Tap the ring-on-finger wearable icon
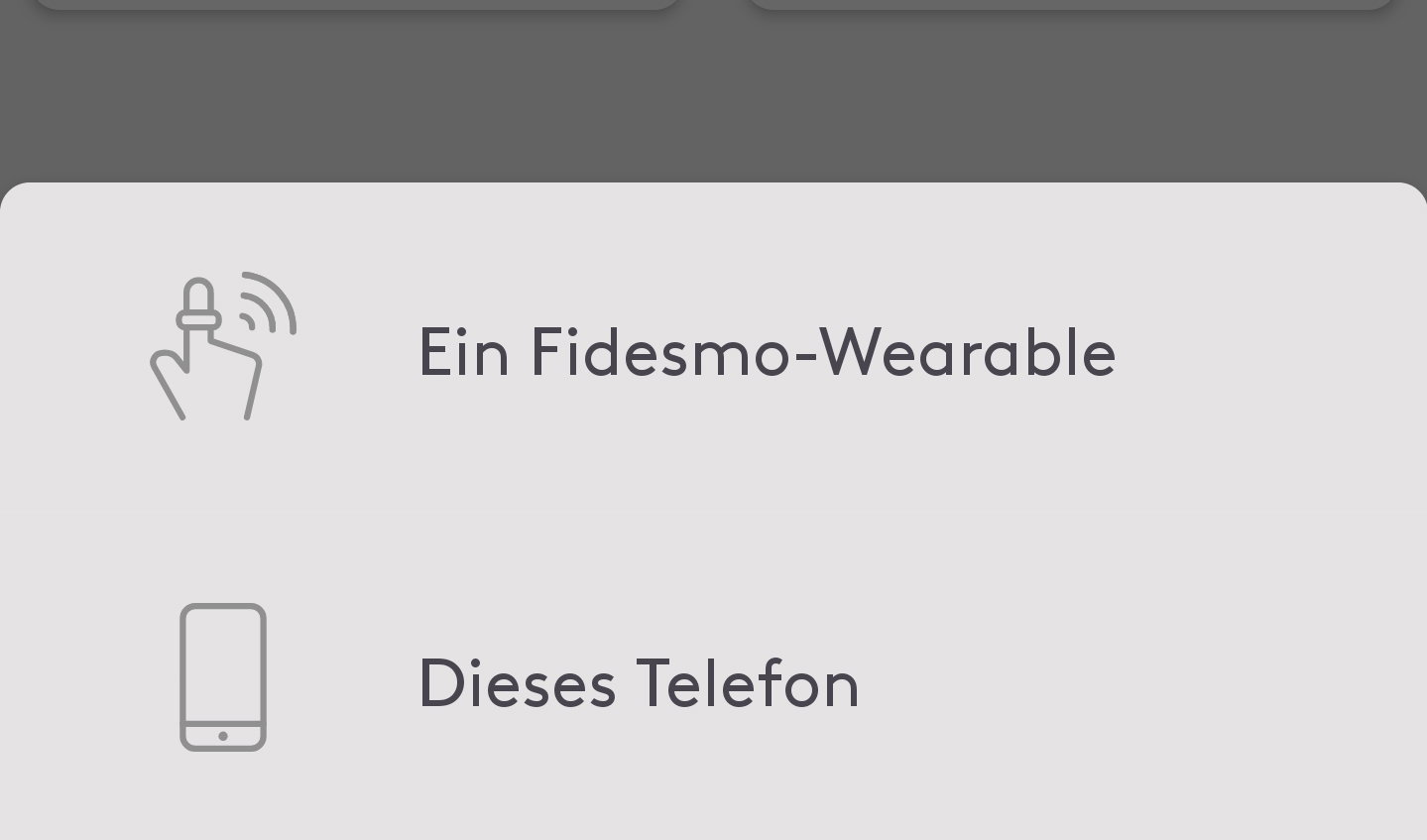 [x=222, y=346]
